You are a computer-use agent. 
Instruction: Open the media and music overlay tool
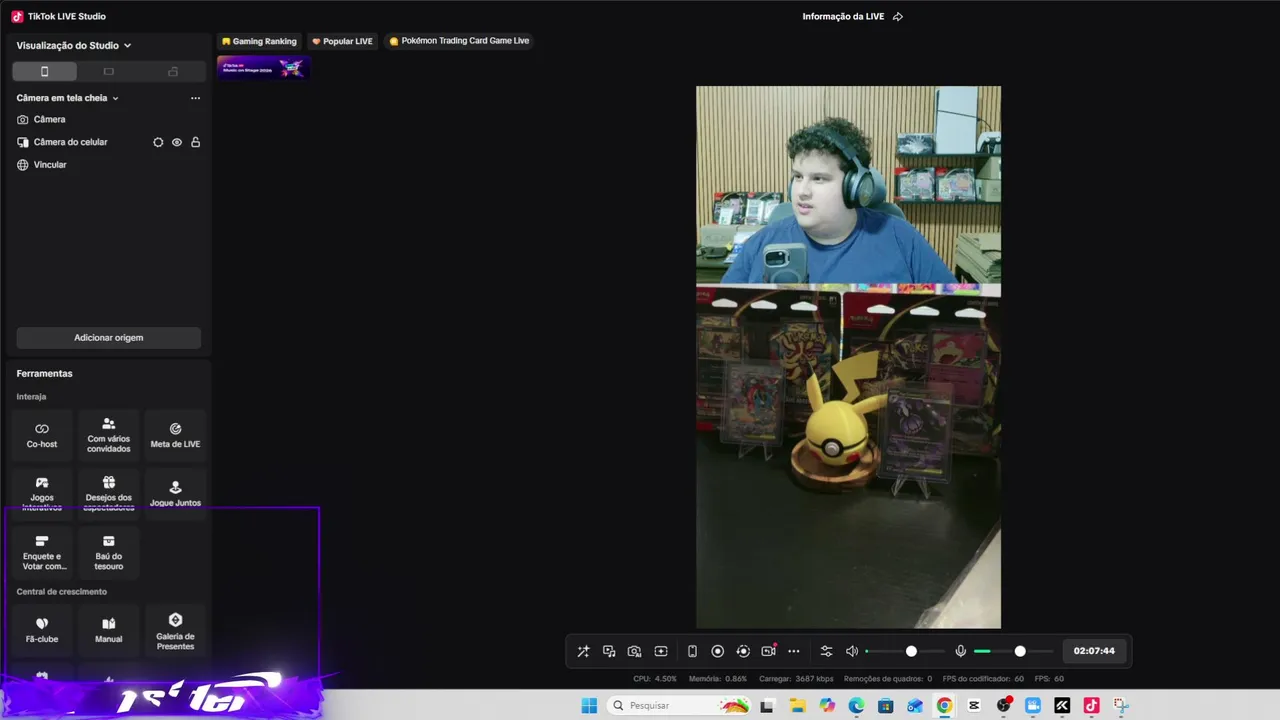tap(609, 651)
